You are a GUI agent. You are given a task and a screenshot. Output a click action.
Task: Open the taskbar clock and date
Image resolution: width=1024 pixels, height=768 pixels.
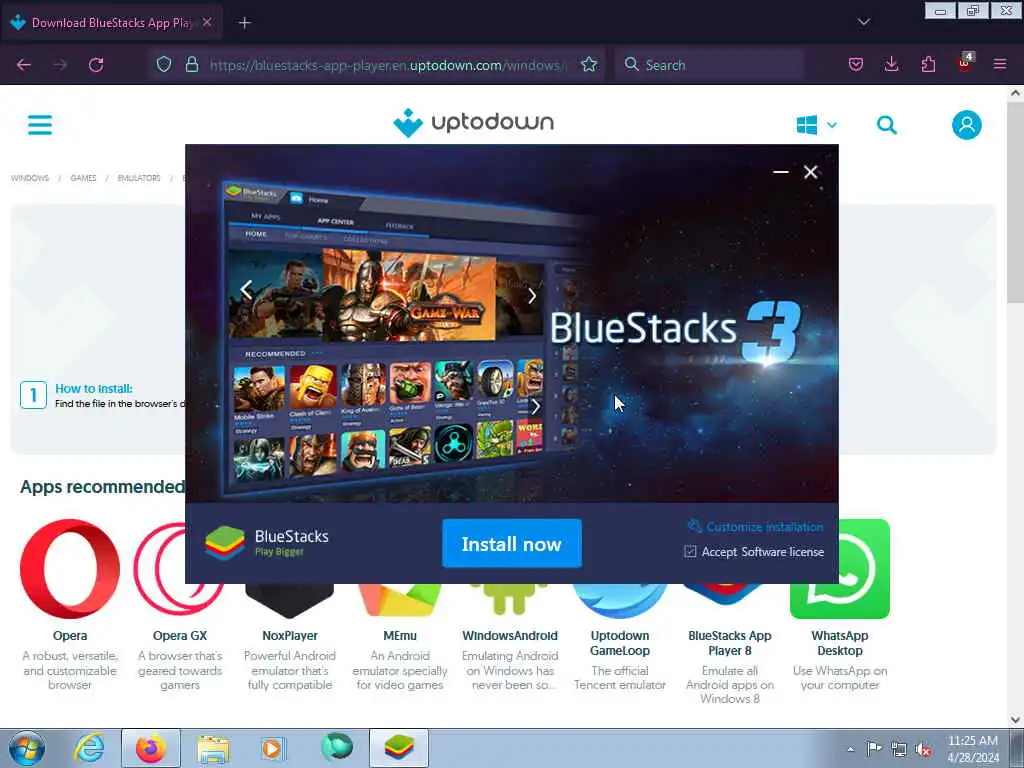click(973, 748)
